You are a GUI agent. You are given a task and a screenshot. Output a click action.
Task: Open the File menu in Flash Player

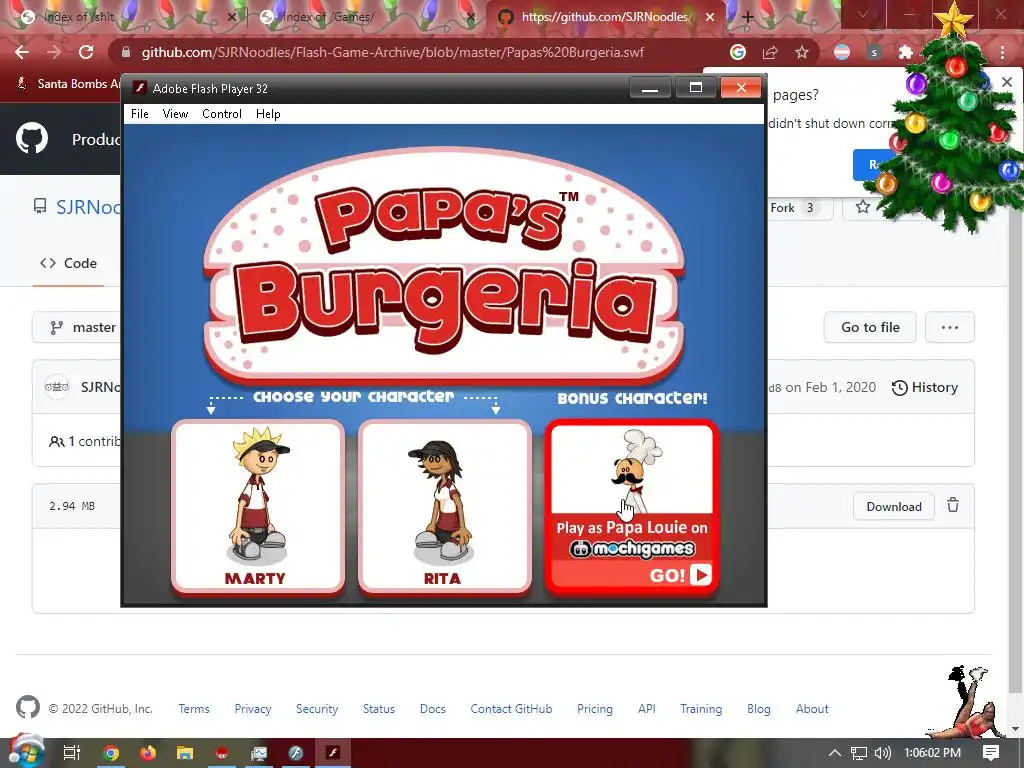point(140,114)
